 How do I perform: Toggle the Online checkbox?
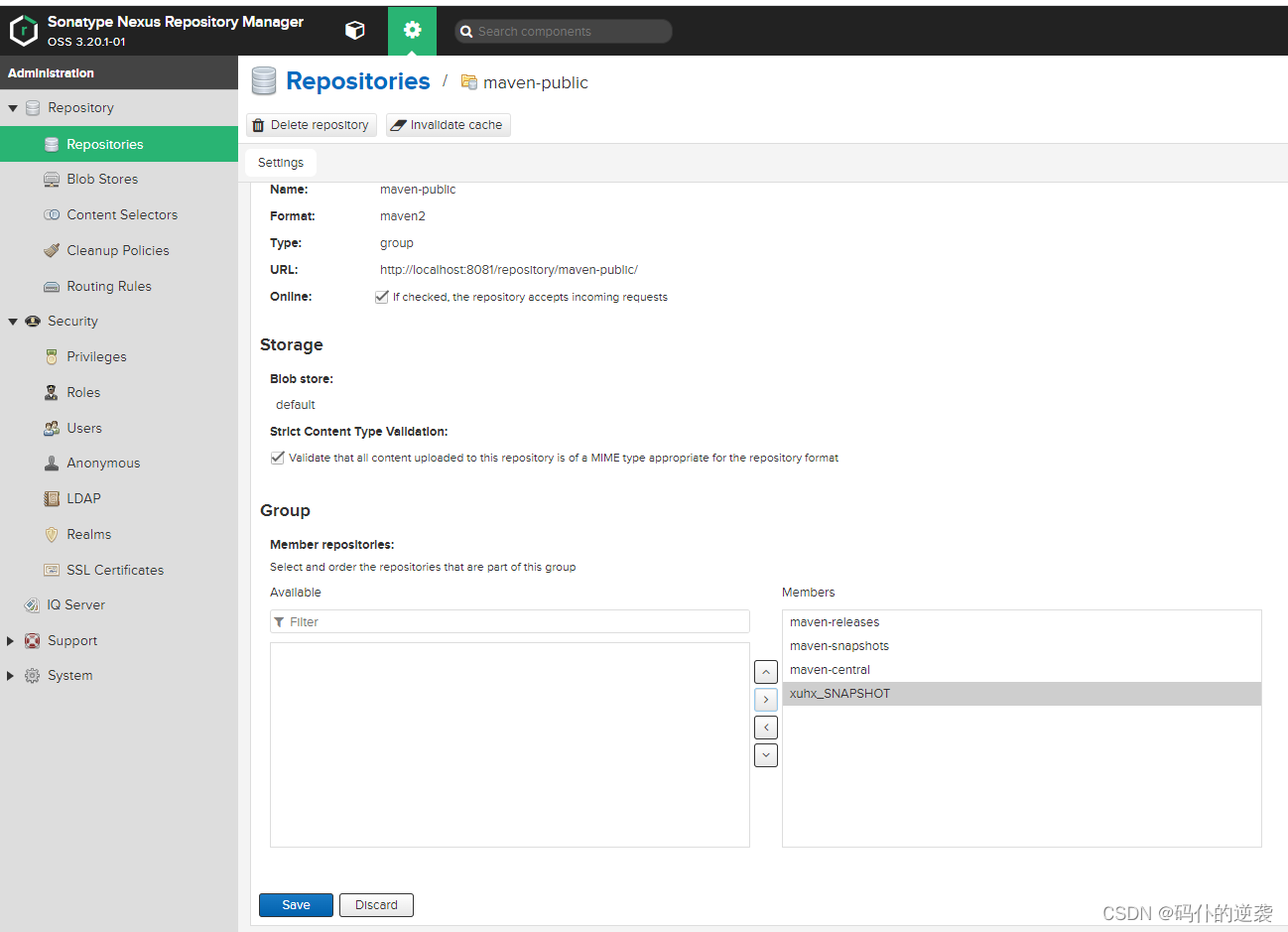[382, 297]
